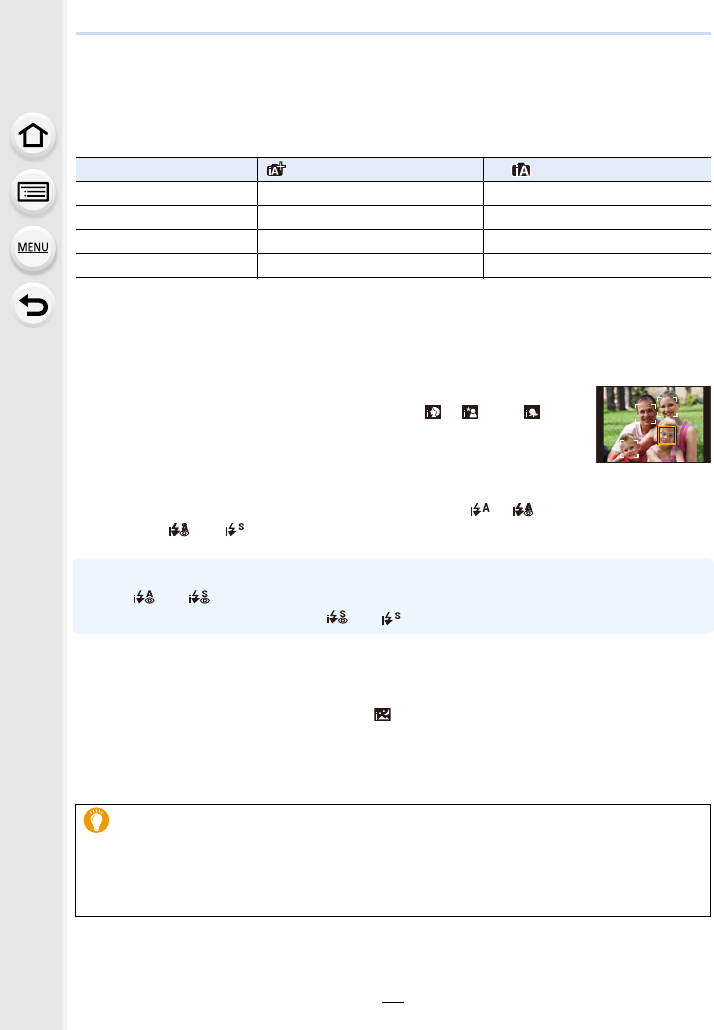
Task: Click the orange face-detection frame in photo
Action: (667, 435)
